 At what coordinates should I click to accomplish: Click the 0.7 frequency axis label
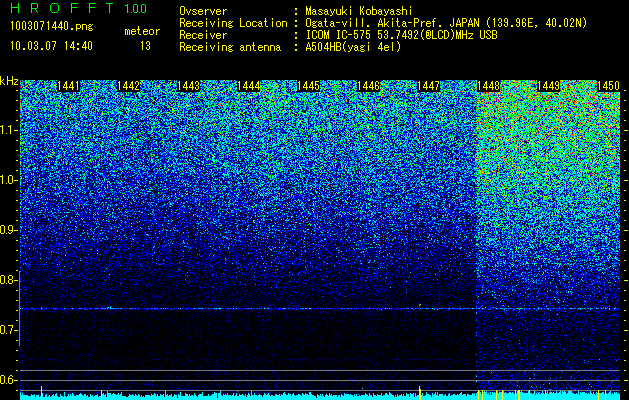pyautogui.click(x=9, y=330)
